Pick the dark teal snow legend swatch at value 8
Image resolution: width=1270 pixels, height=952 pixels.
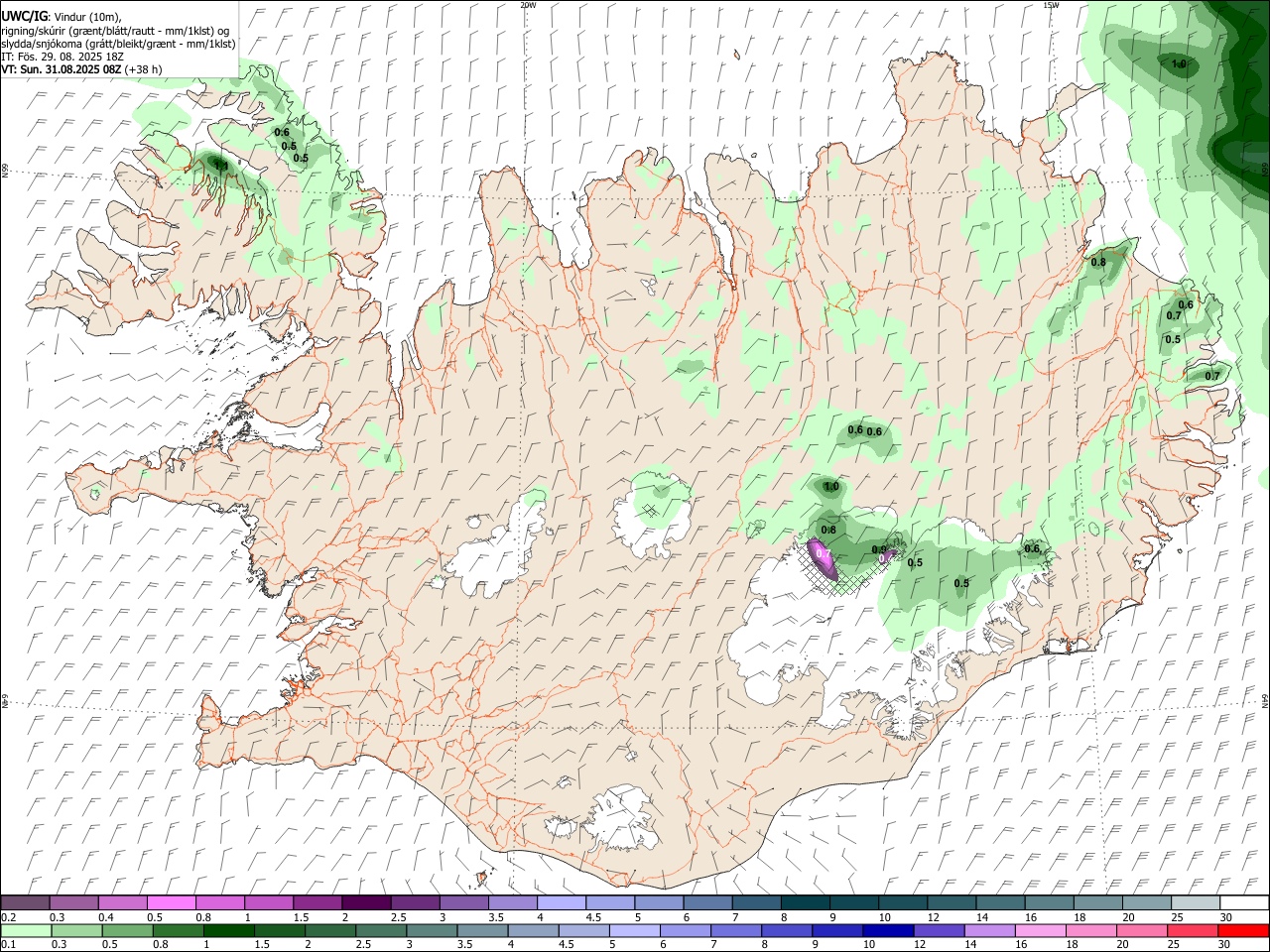[805, 903]
